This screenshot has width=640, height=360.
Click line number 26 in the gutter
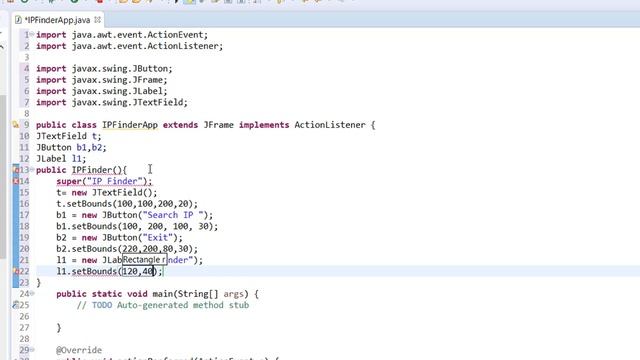pos(24,316)
